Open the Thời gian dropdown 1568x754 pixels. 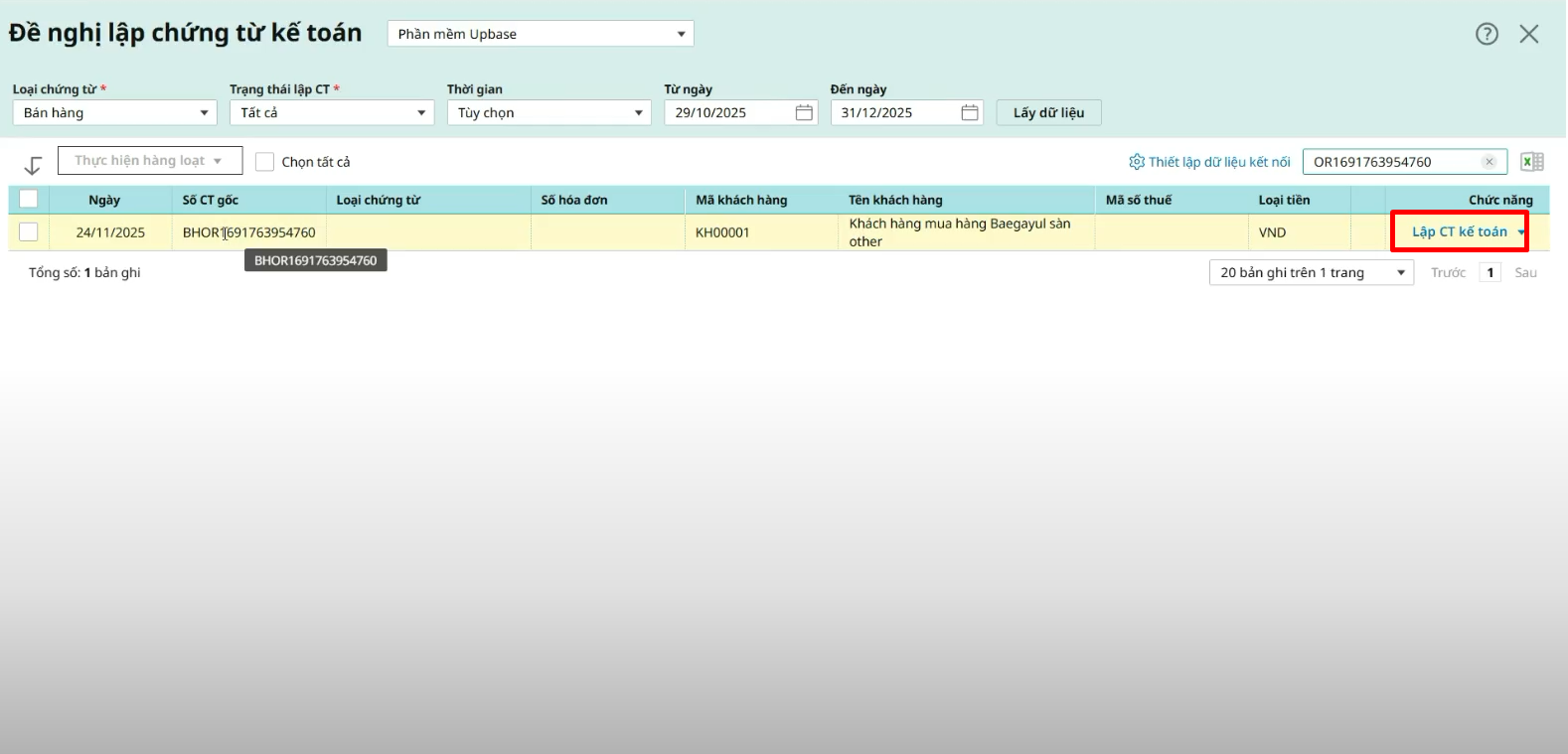click(x=549, y=113)
